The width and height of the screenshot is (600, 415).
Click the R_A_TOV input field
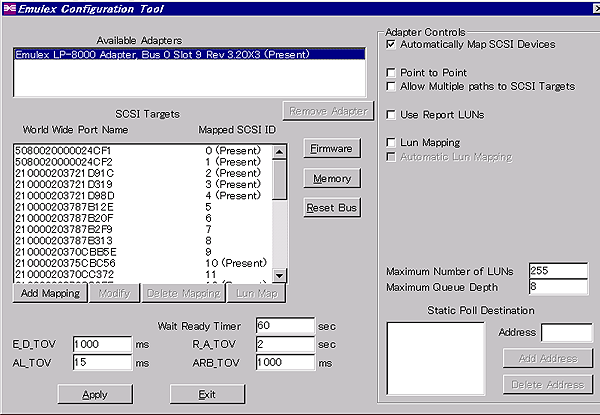[285, 344]
